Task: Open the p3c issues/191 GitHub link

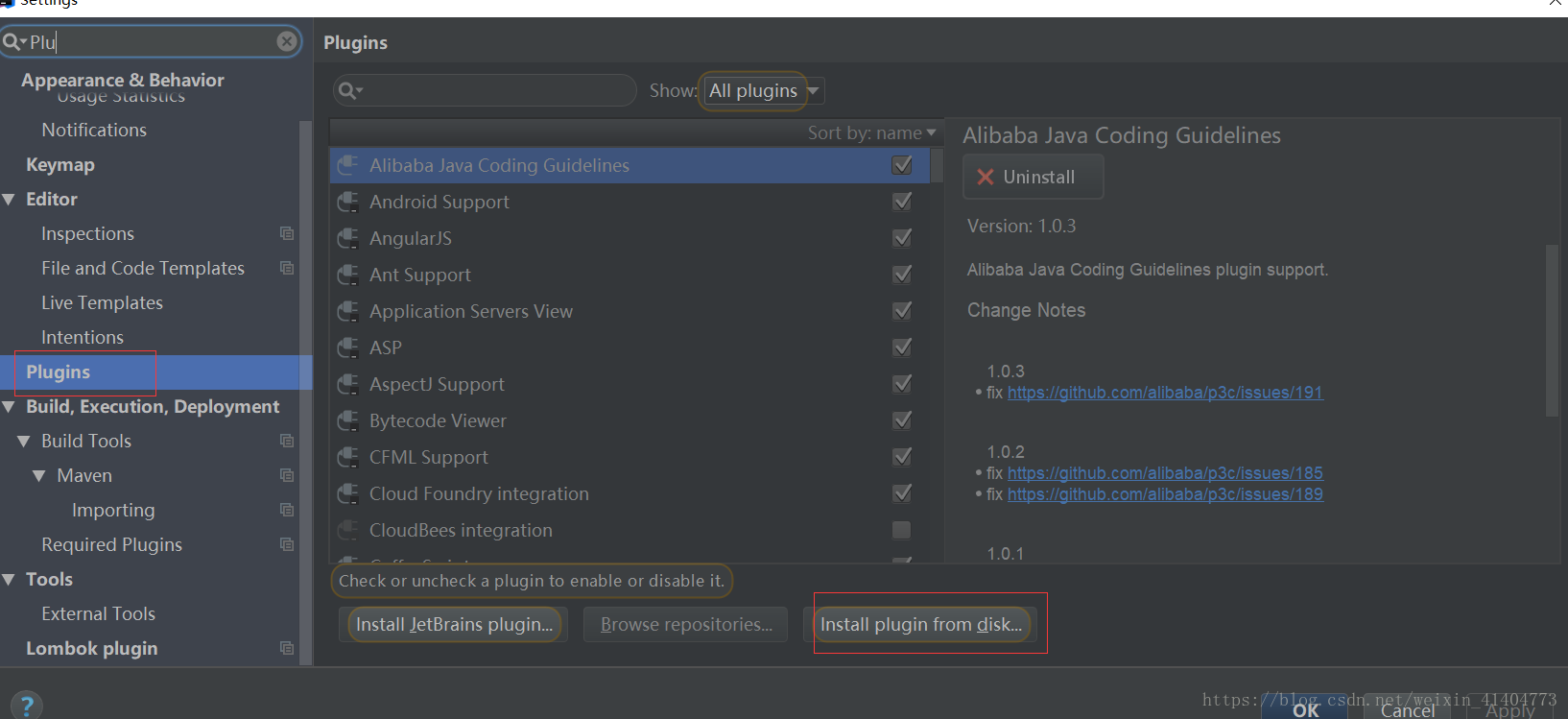Action: (1165, 393)
